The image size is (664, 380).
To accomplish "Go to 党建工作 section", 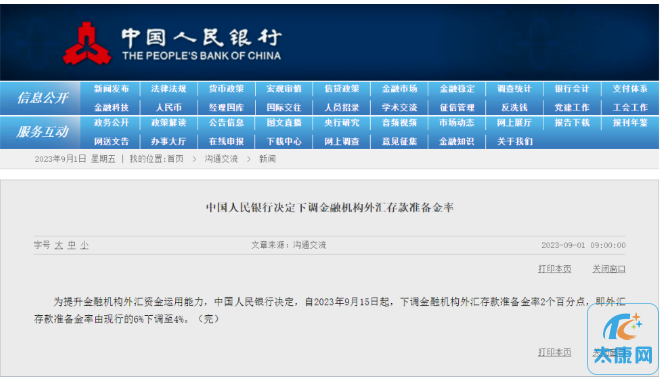I will pos(572,108).
